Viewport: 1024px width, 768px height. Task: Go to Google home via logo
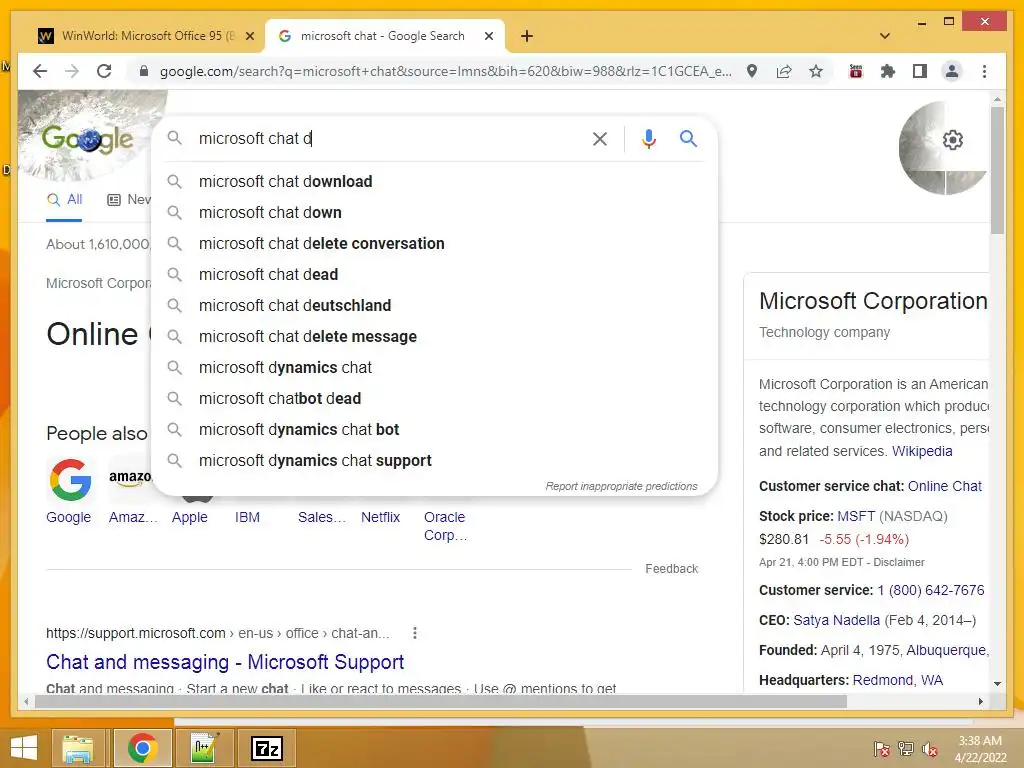tap(88, 138)
